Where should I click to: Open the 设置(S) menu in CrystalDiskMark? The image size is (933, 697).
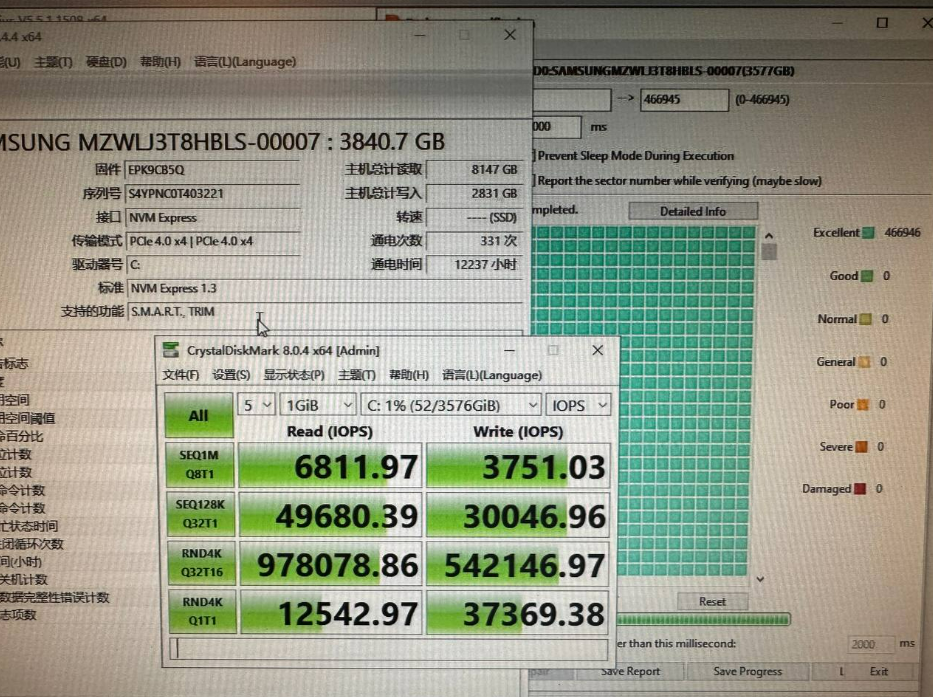231,374
